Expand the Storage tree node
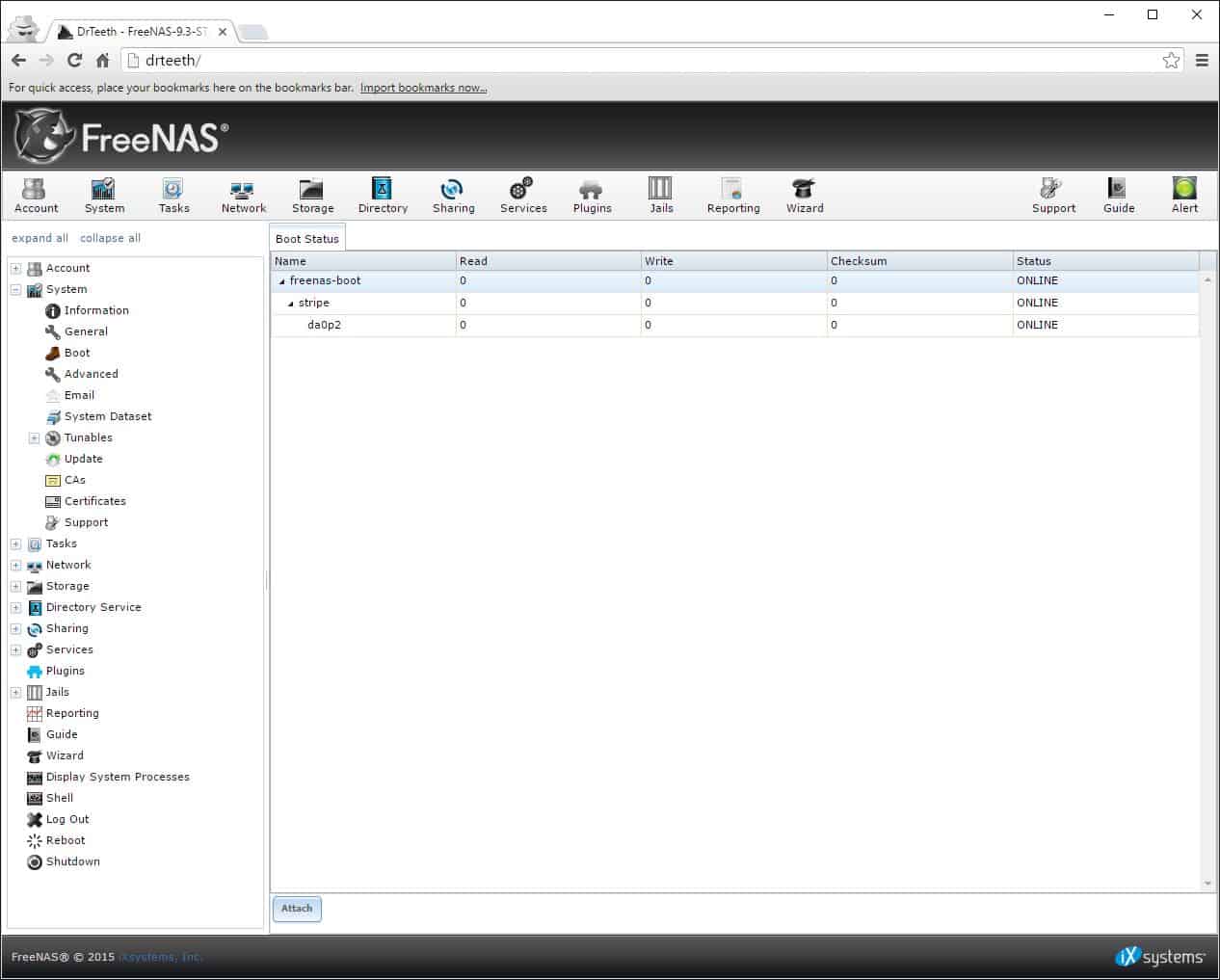Image resolution: width=1220 pixels, height=980 pixels. (15, 586)
